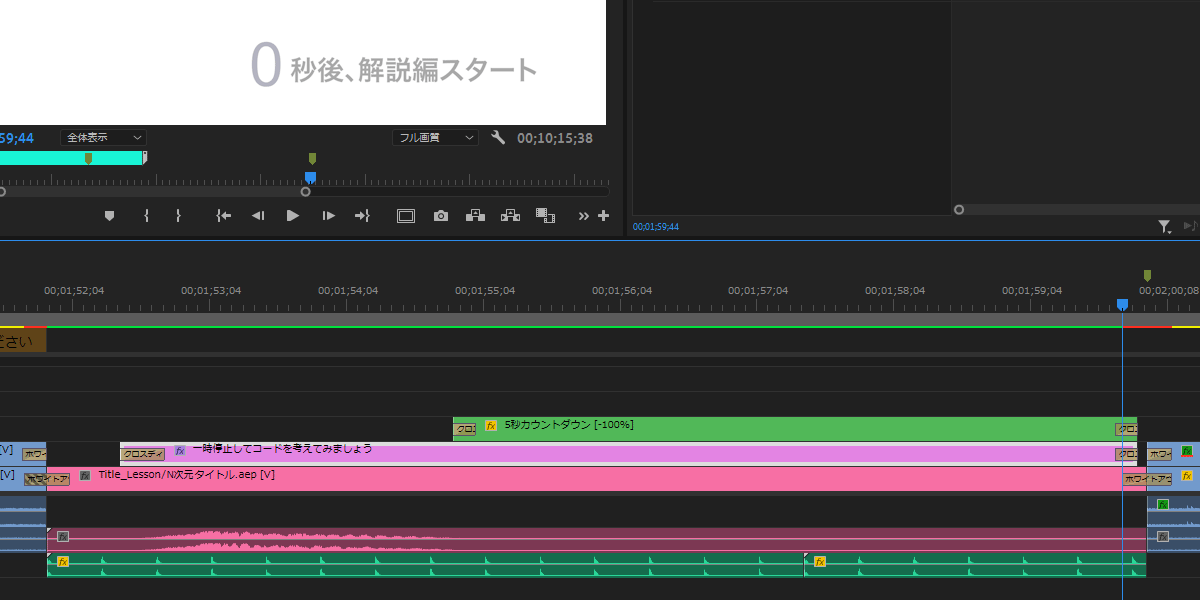This screenshot has height=600, width=1200.
Task: Go to the In point
Action: tap(224, 215)
